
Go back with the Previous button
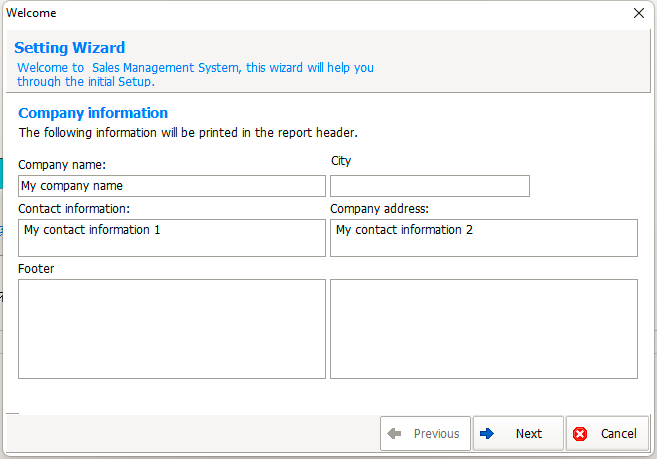pyautogui.click(x=425, y=433)
